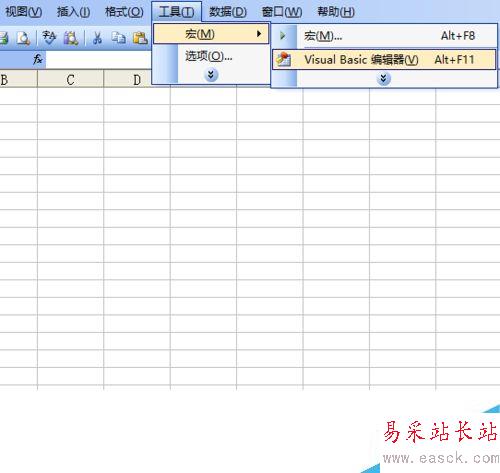Close the open 工具(T) menu

point(176,12)
